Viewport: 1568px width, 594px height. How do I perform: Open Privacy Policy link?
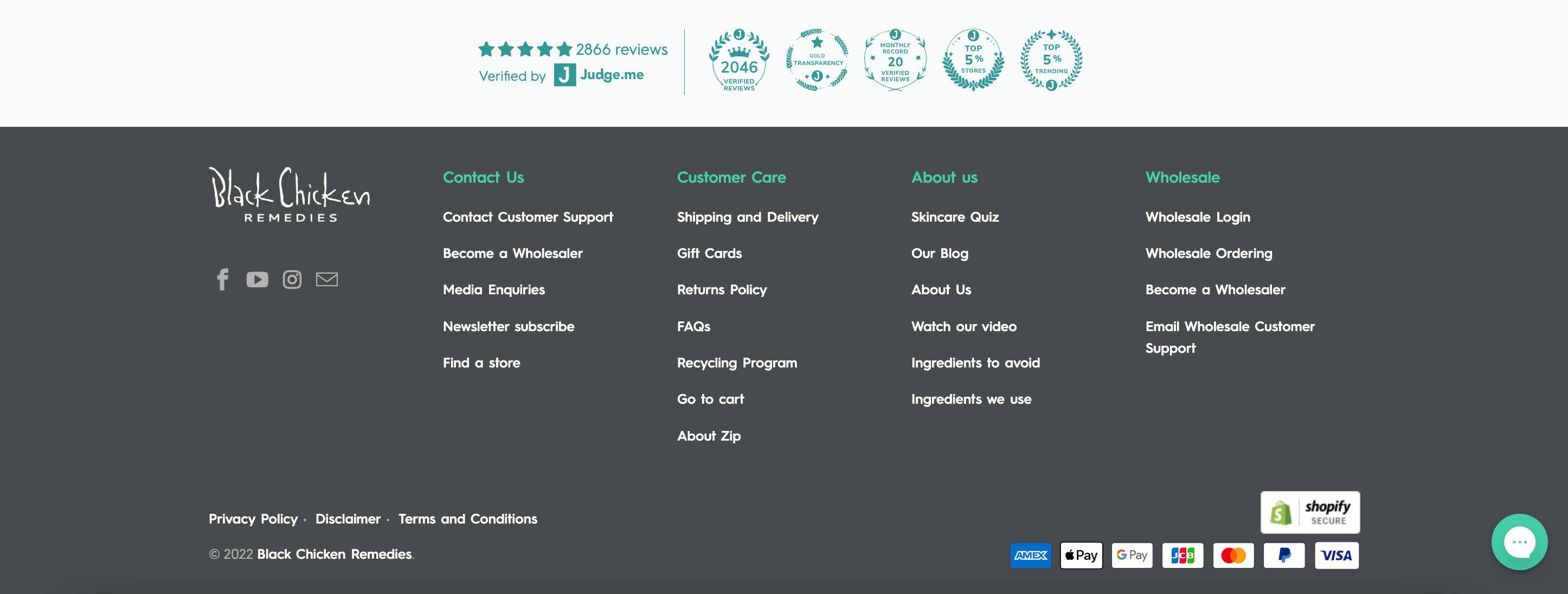click(x=253, y=519)
